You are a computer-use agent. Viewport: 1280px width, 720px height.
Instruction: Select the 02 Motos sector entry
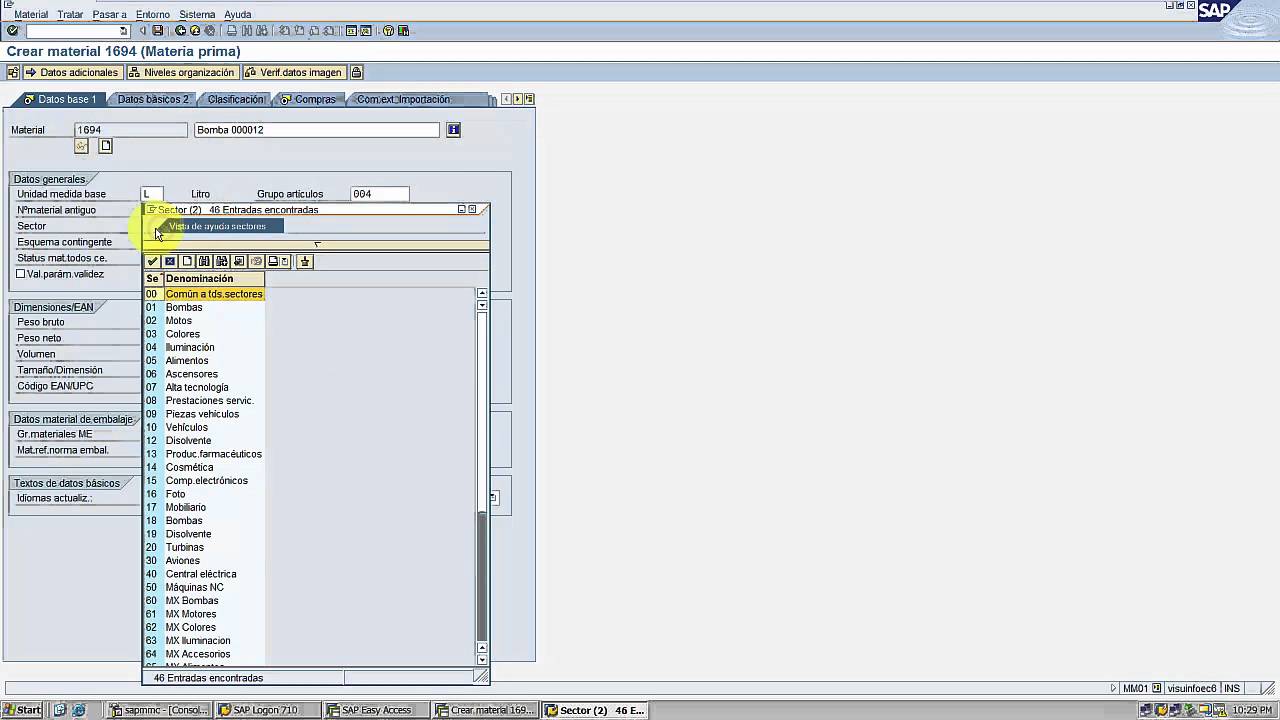(204, 321)
